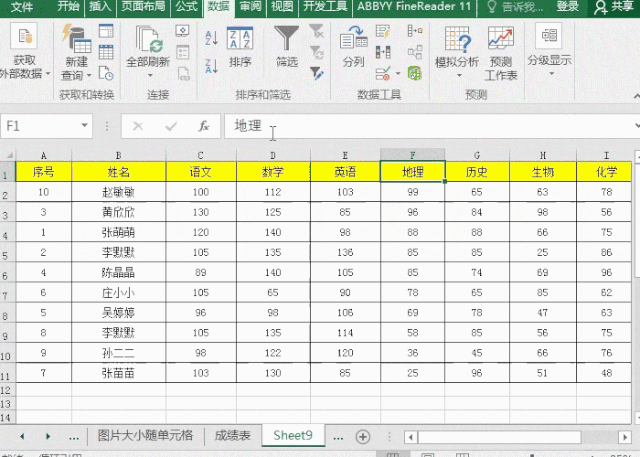
Task: Expand the 分级显示 dropdown arrow
Action: point(551,74)
